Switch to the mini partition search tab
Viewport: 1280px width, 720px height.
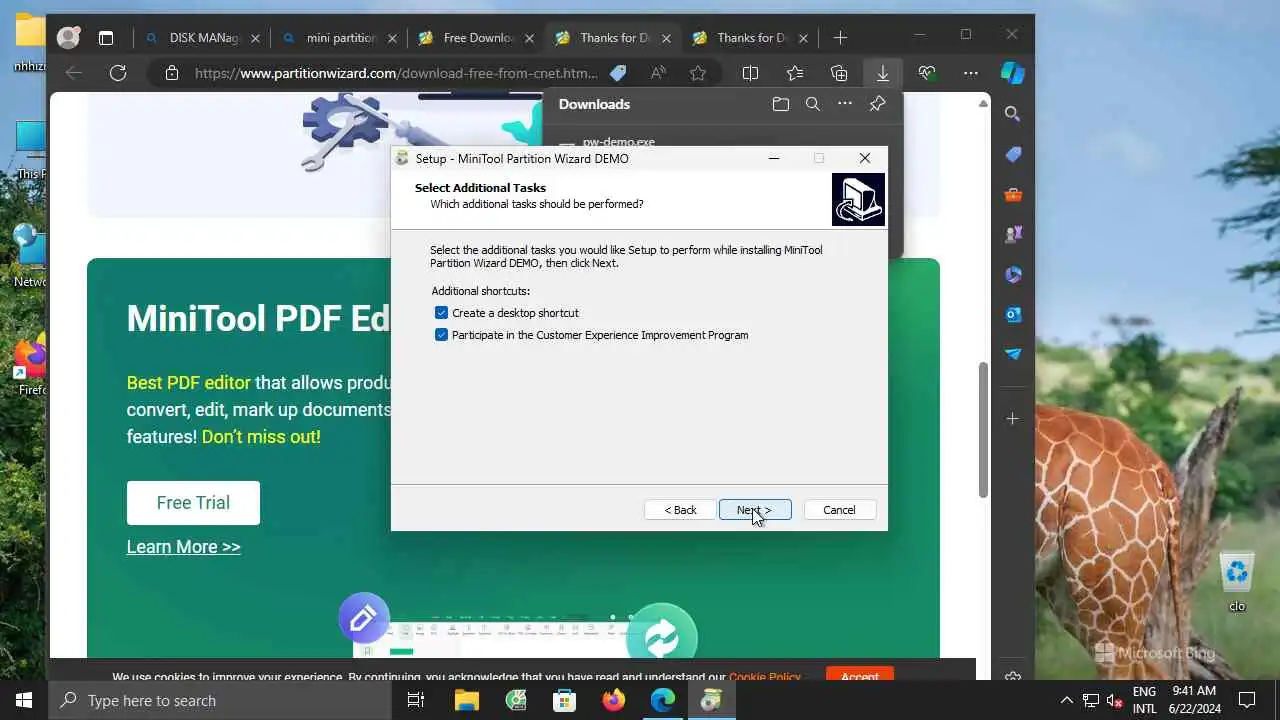click(x=339, y=38)
